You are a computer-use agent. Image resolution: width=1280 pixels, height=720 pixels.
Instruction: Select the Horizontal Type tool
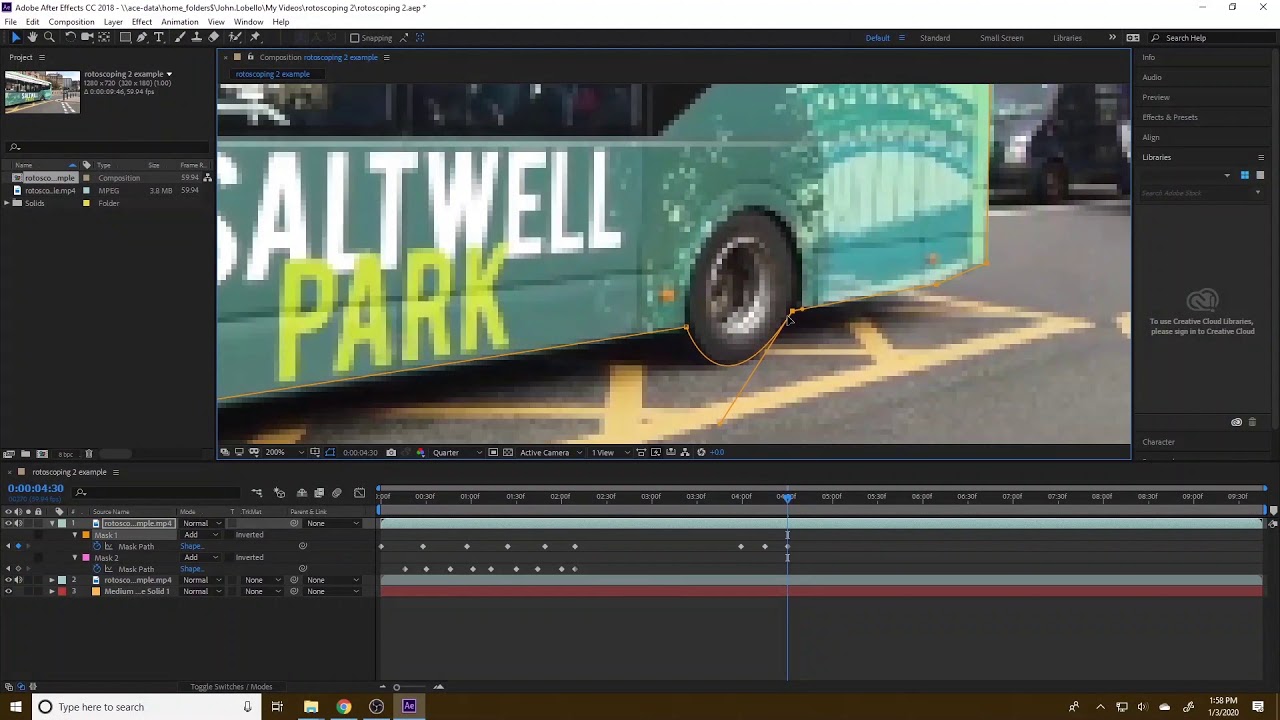158,37
